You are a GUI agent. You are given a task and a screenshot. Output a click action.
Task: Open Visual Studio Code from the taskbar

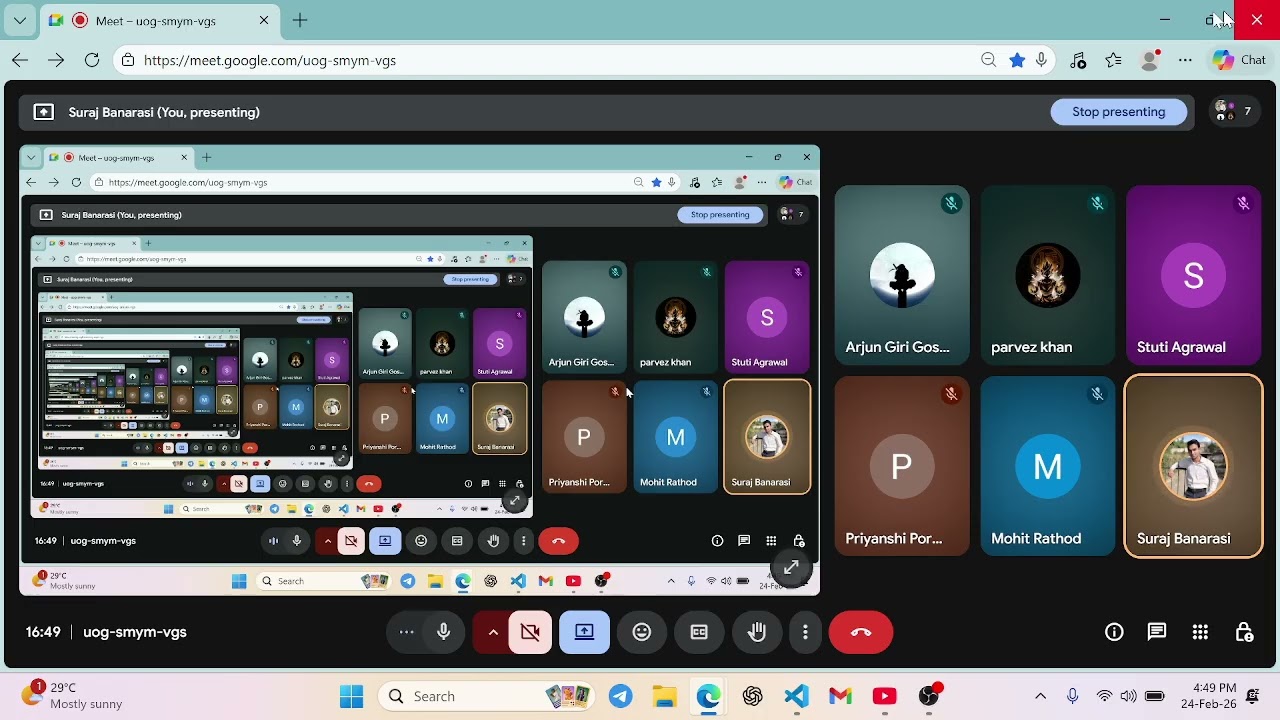click(796, 696)
